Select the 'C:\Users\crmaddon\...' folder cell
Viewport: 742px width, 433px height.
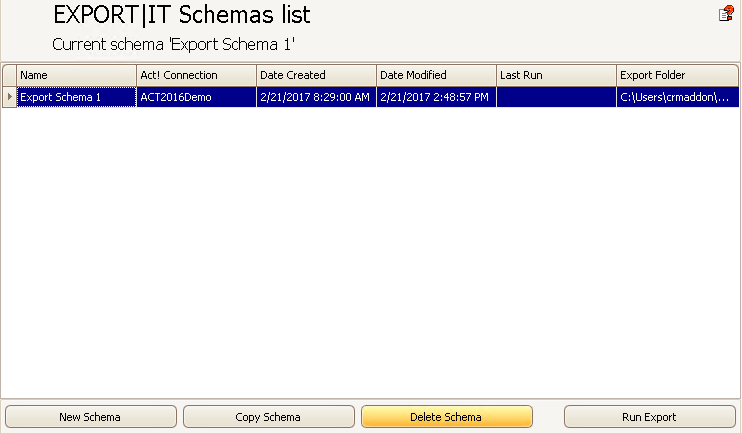(x=678, y=97)
